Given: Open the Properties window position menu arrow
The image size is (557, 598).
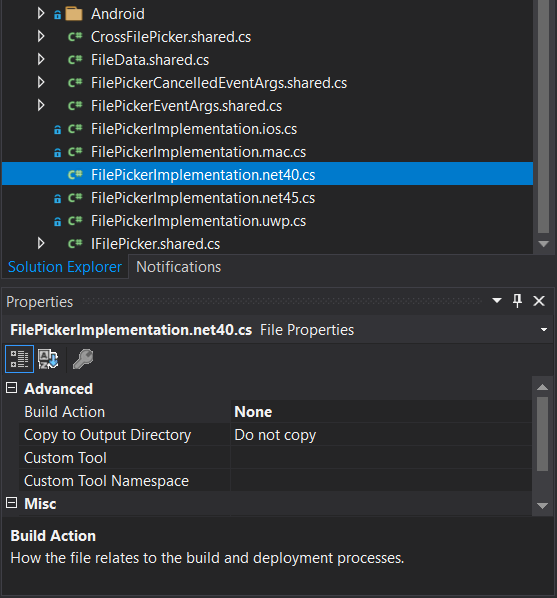Looking at the screenshot, I should click(x=496, y=301).
